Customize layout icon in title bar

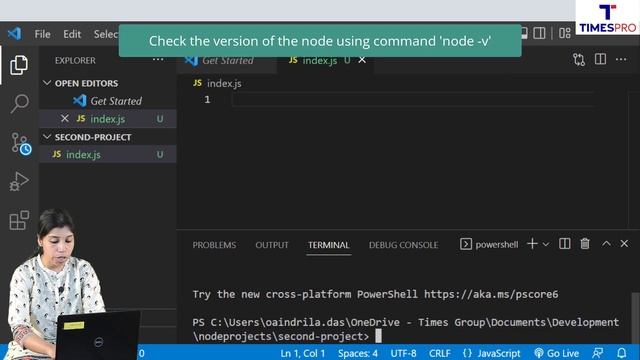pos(565,33)
